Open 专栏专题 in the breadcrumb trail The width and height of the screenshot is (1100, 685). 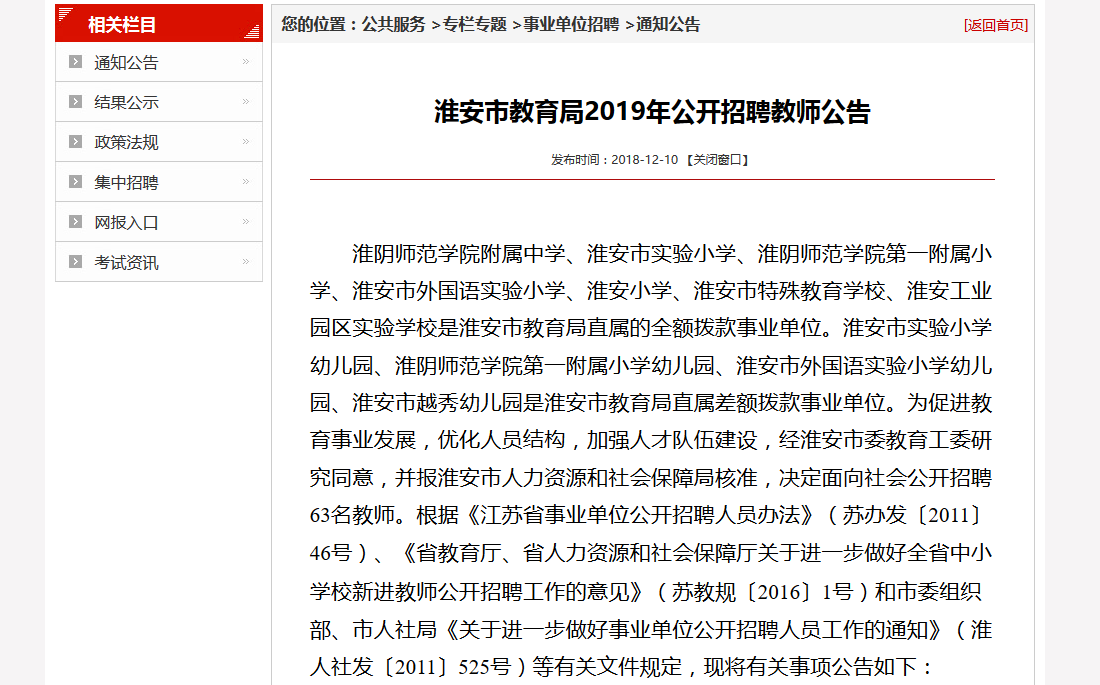click(475, 24)
